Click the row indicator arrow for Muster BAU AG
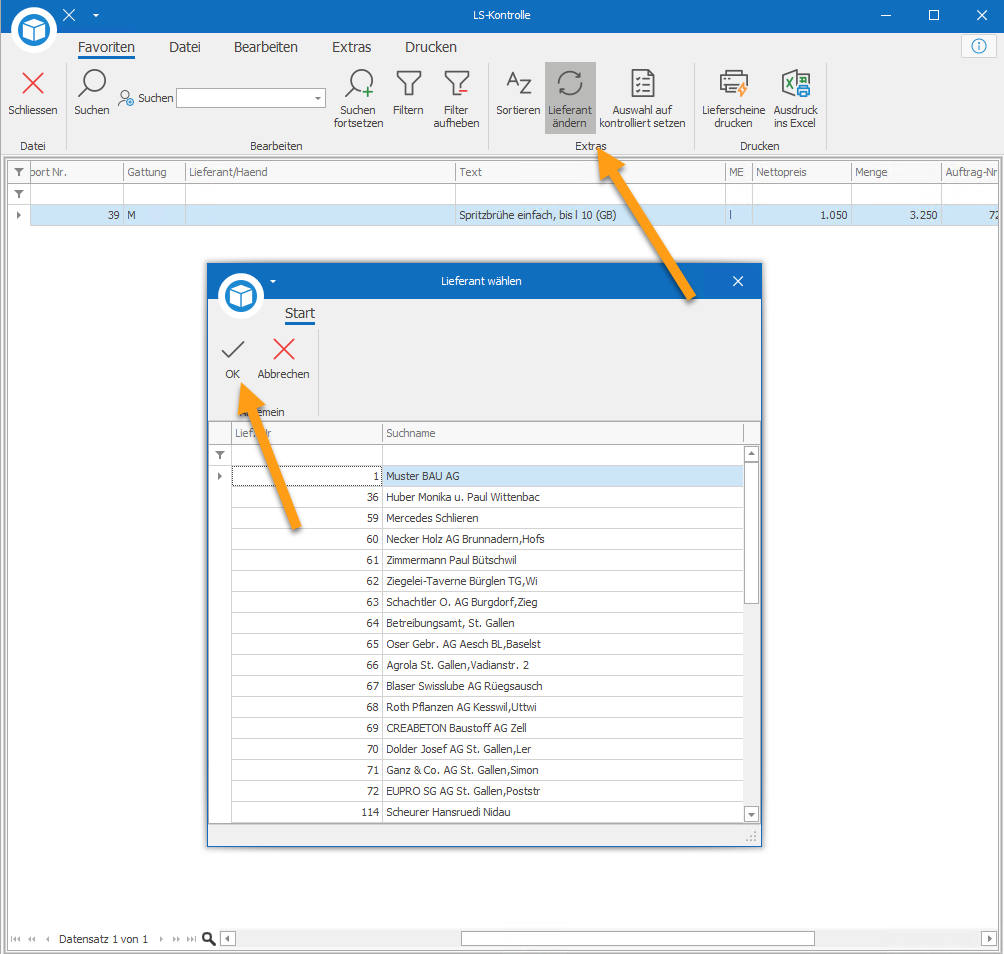 point(220,476)
